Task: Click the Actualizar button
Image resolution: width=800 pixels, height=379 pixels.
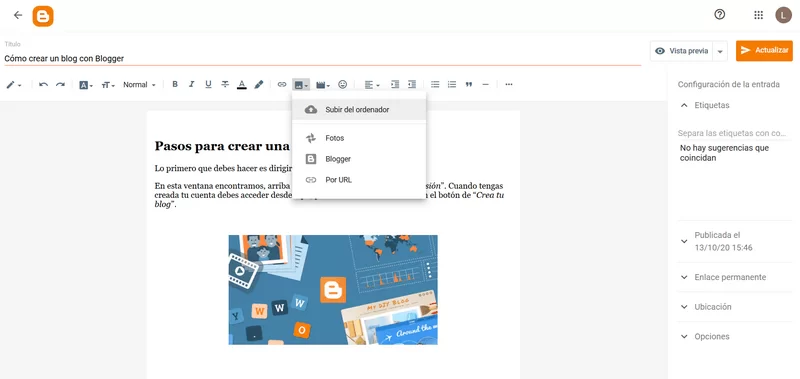Action: (764, 50)
